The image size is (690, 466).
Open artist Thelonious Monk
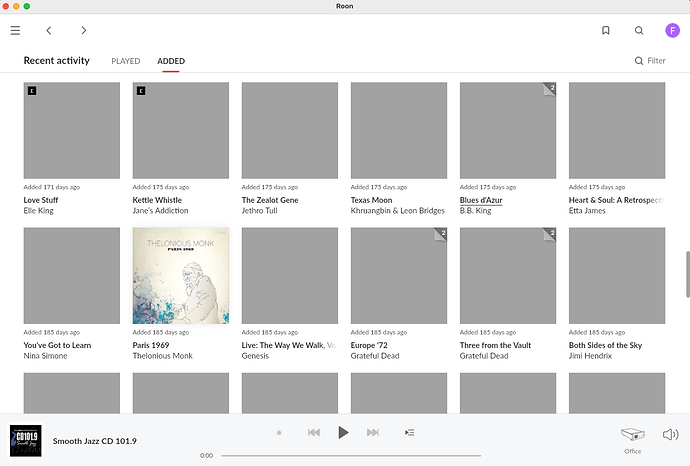click(163, 356)
